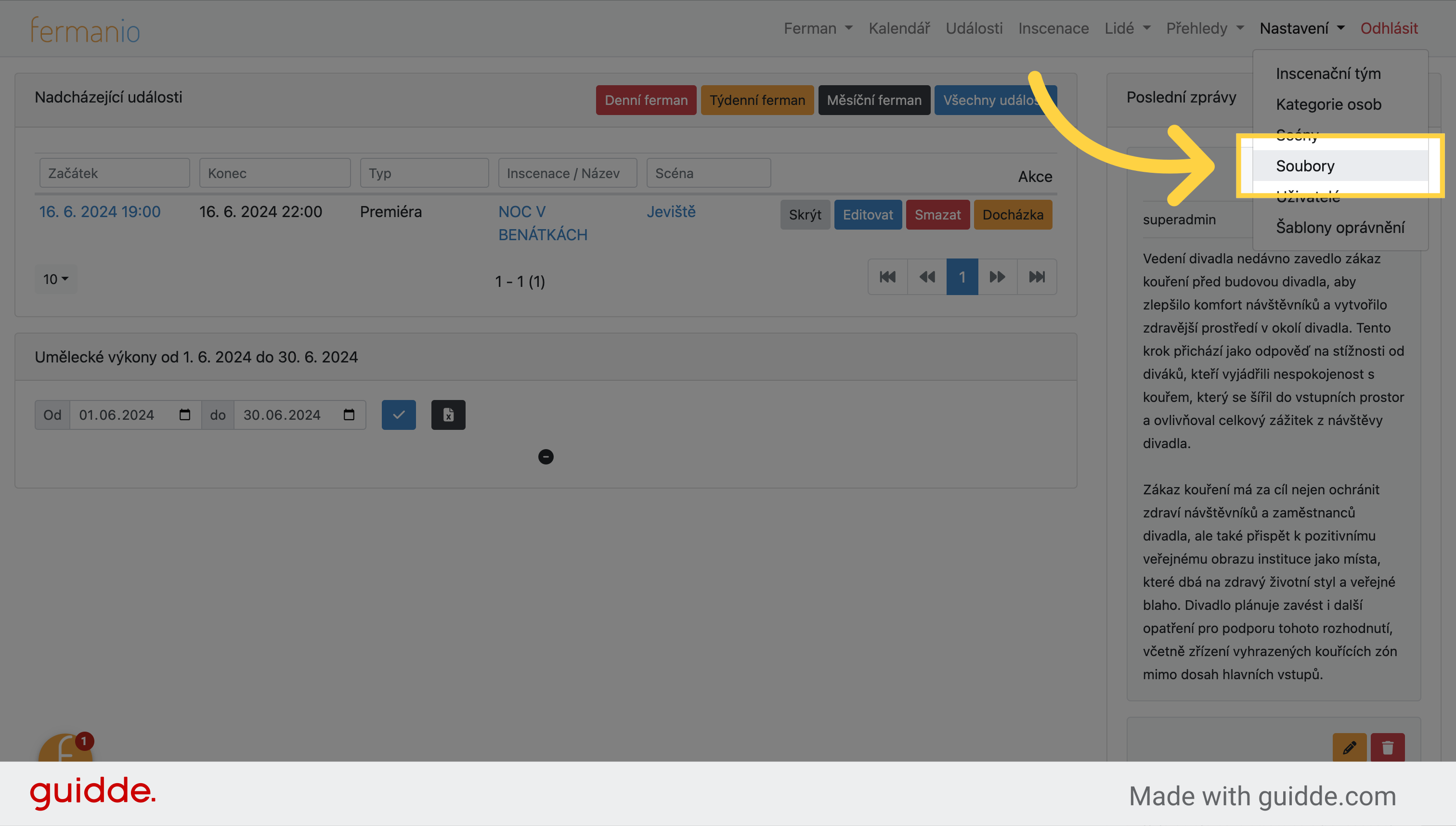This screenshot has height=826, width=1456.
Task: Go to last page of events
Action: pos(1037,277)
